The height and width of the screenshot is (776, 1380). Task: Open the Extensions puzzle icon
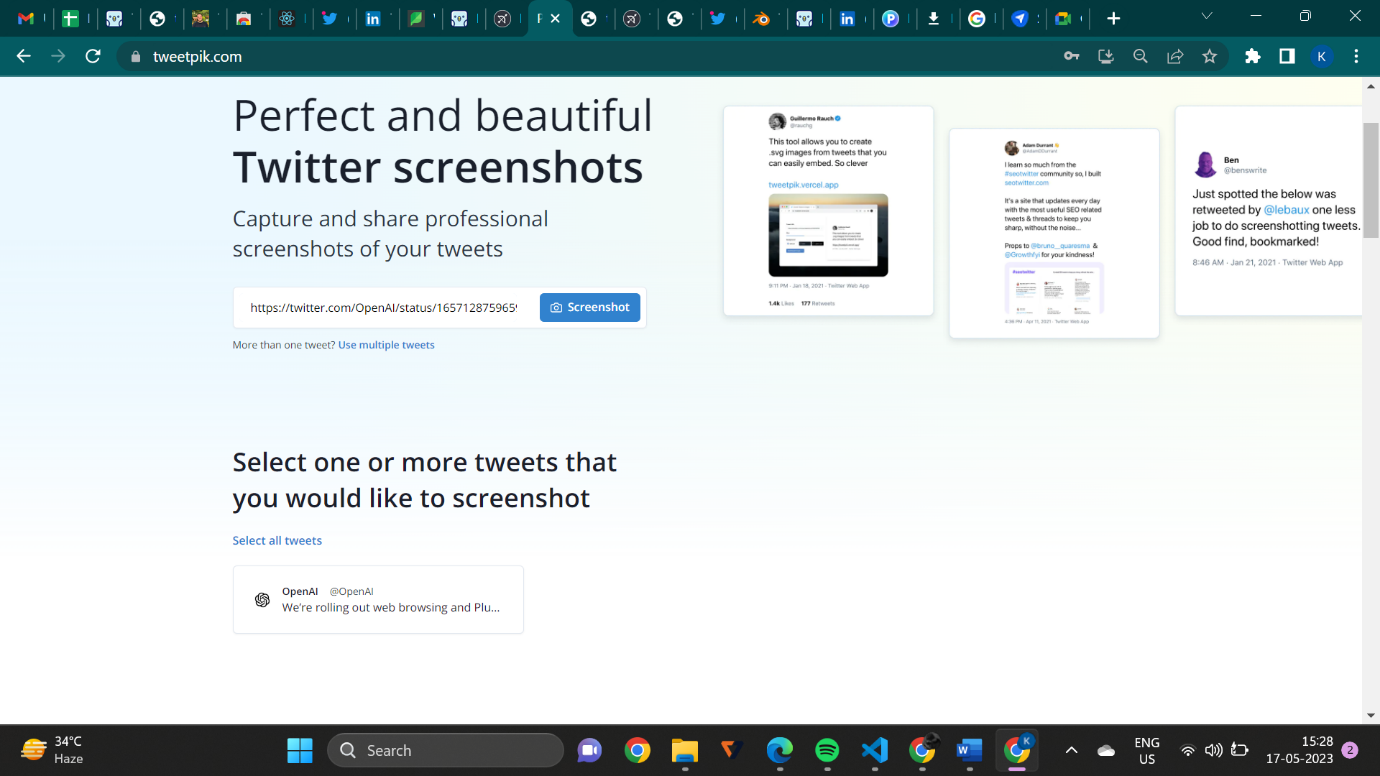click(x=1252, y=57)
